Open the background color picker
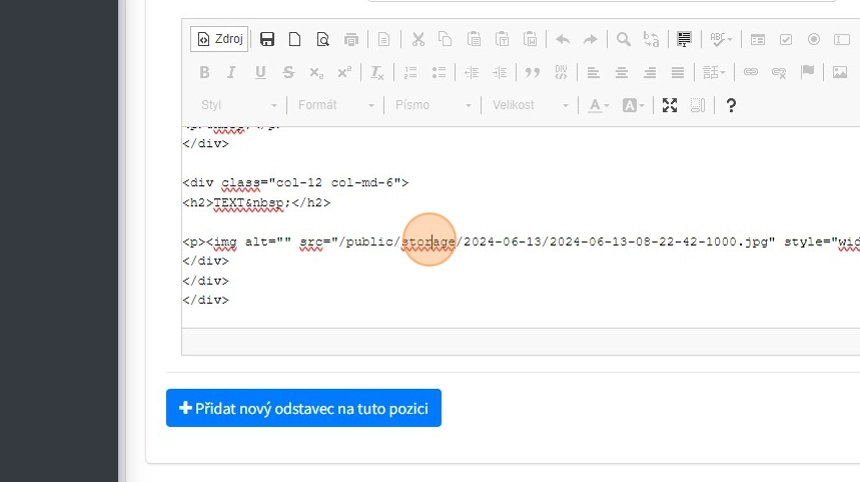Image resolution: width=860 pixels, height=482 pixels. tap(633, 105)
